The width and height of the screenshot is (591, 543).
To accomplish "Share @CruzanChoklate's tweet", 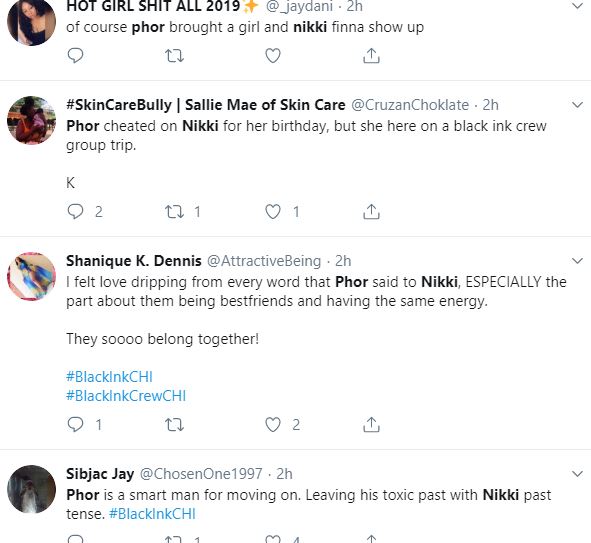I will point(371,211).
